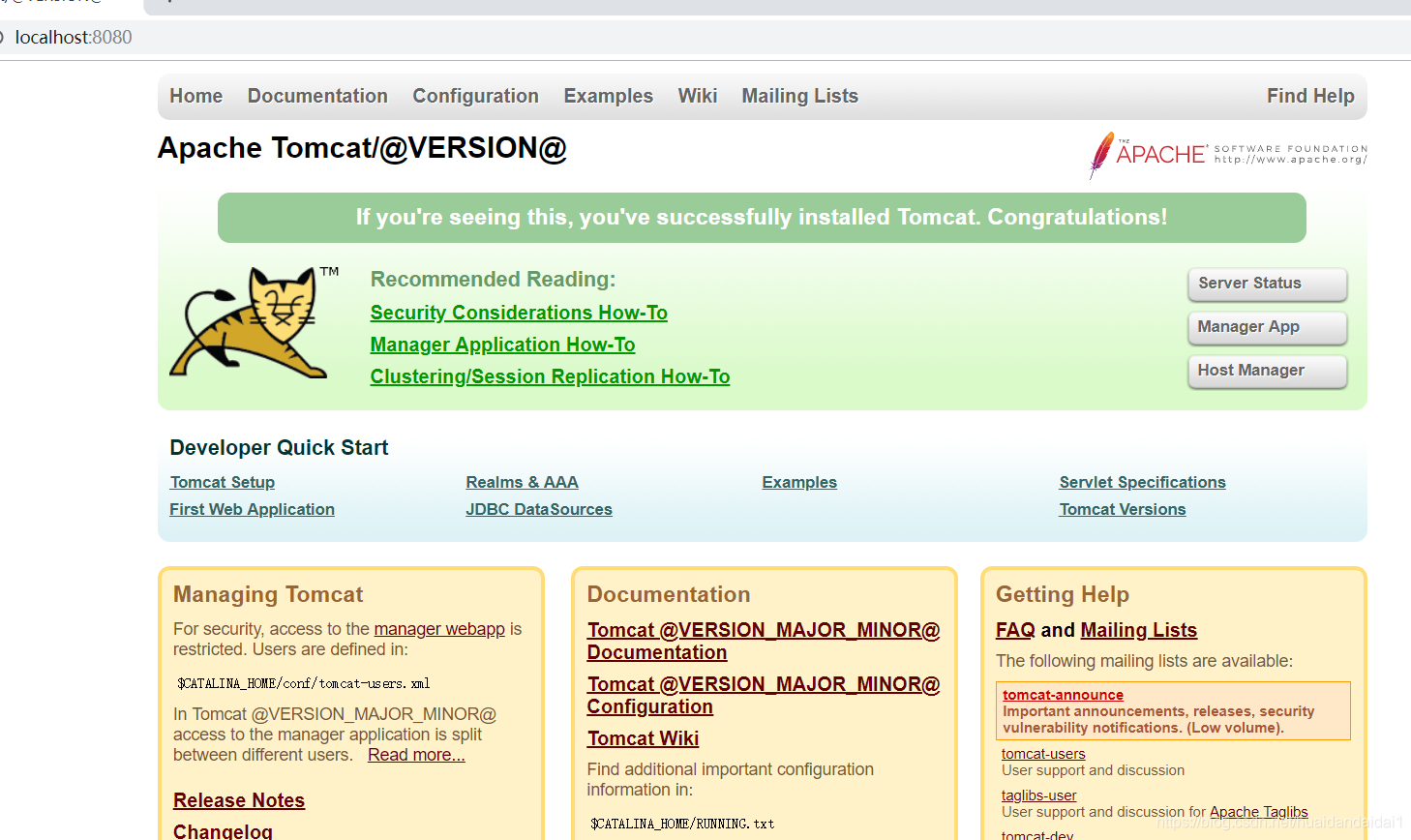The image size is (1411, 840).
Task: Open the Home navigation item
Action: [x=196, y=96]
